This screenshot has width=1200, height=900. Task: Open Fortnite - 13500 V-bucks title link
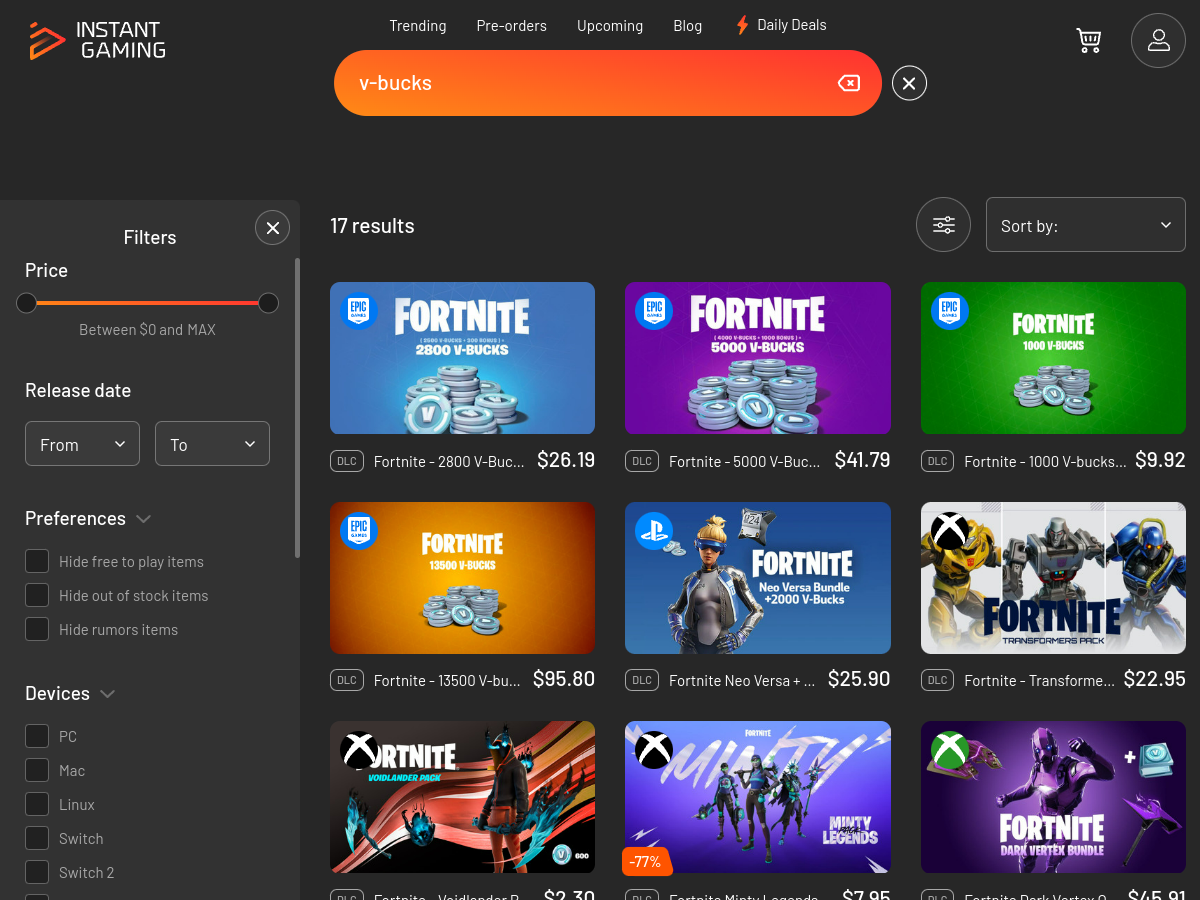(x=447, y=681)
